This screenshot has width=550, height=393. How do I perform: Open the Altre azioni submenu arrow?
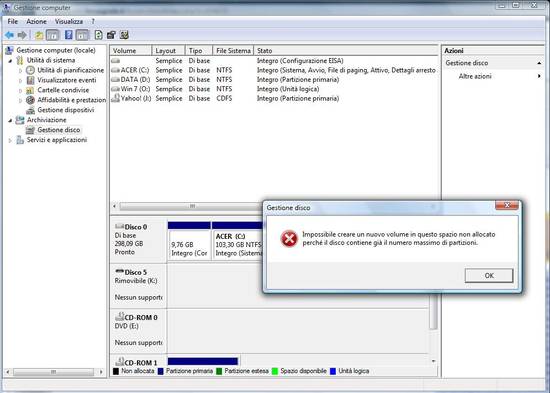coord(539,76)
